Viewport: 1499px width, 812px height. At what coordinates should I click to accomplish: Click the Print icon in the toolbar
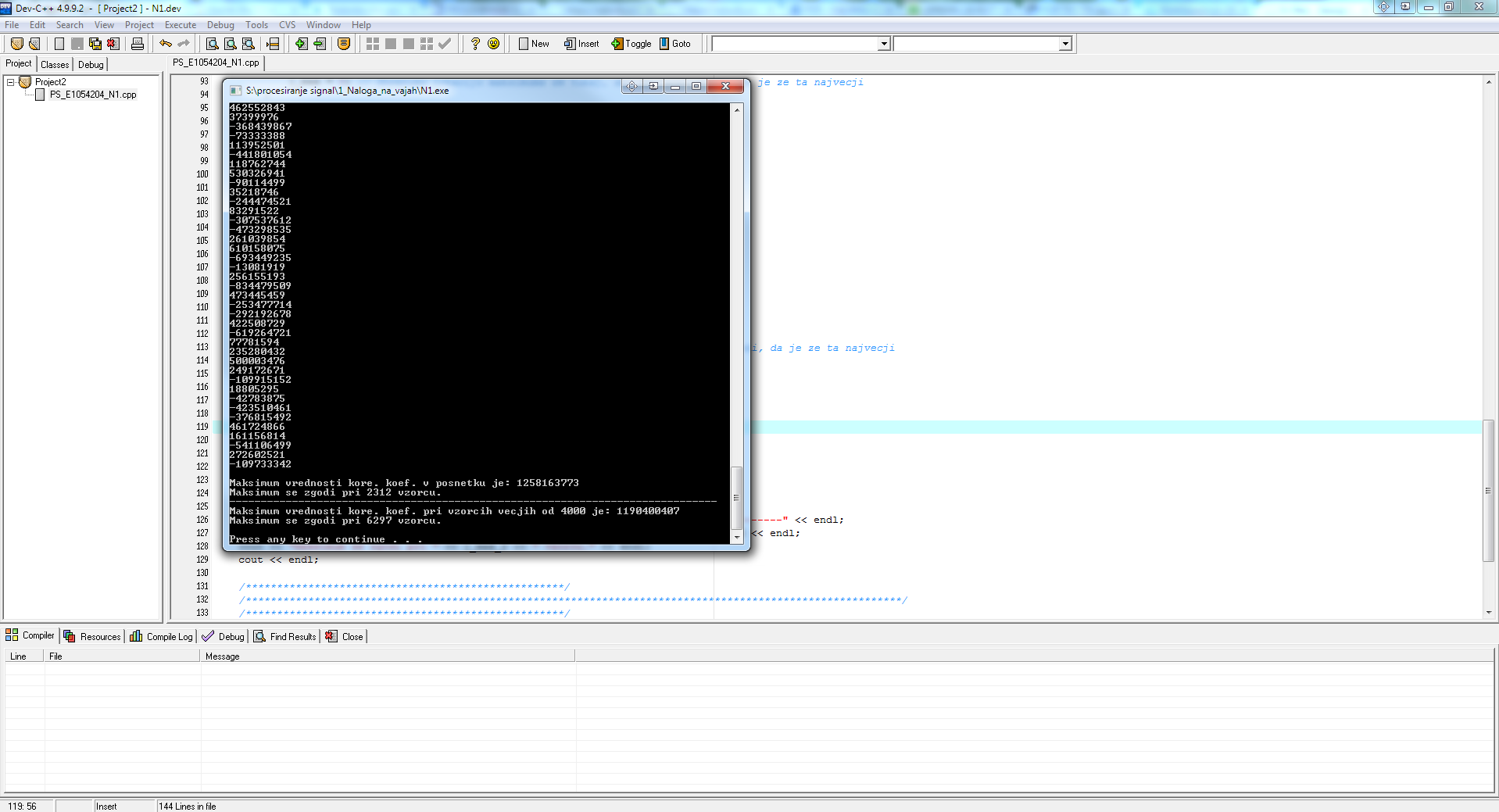click(138, 44)
